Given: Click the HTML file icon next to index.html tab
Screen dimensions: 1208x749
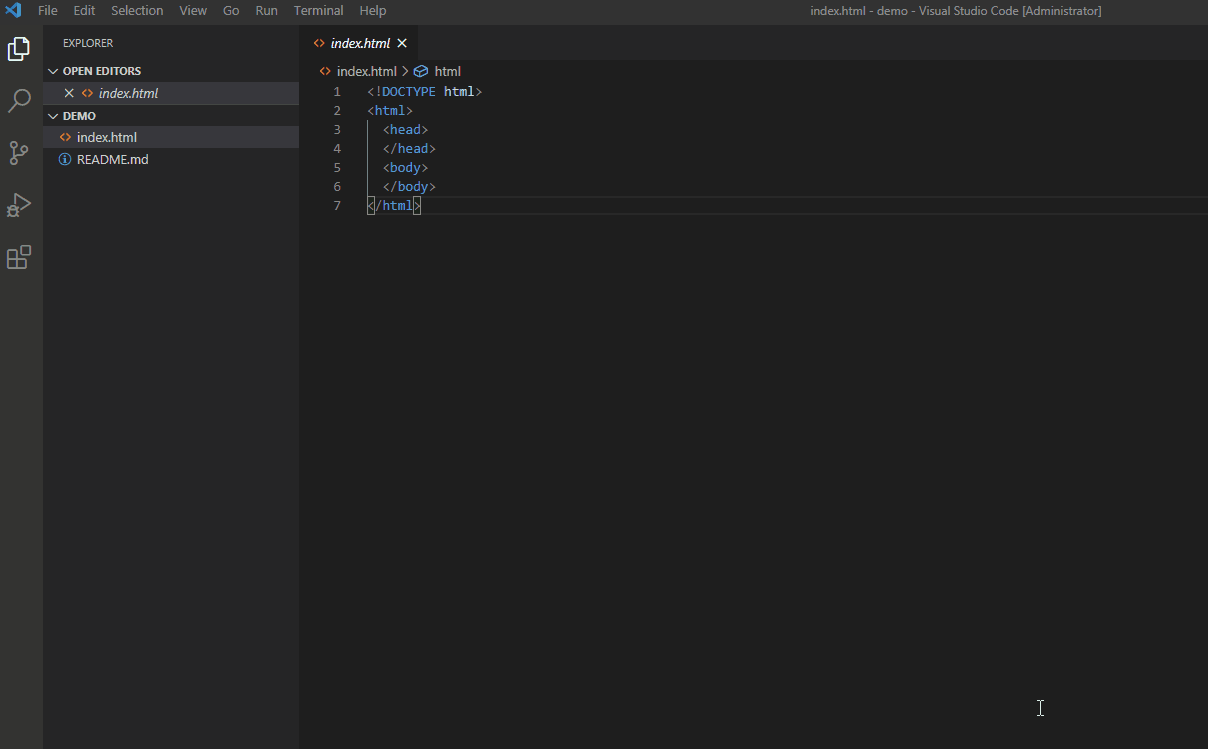Looking at the screenshot, I should [322, 43].
